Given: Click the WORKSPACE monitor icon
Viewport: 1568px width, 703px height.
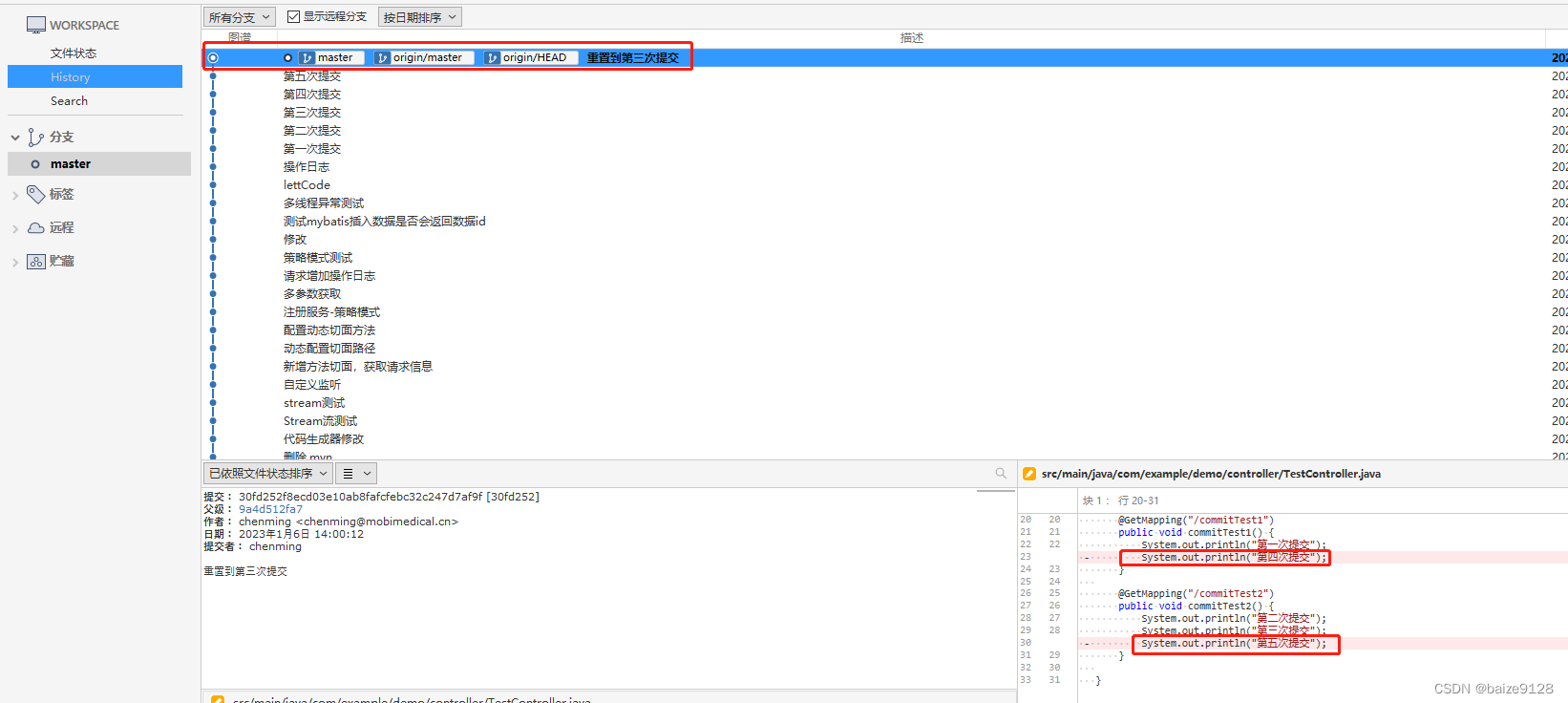Looking at the screenshot, I should point(36,25).
